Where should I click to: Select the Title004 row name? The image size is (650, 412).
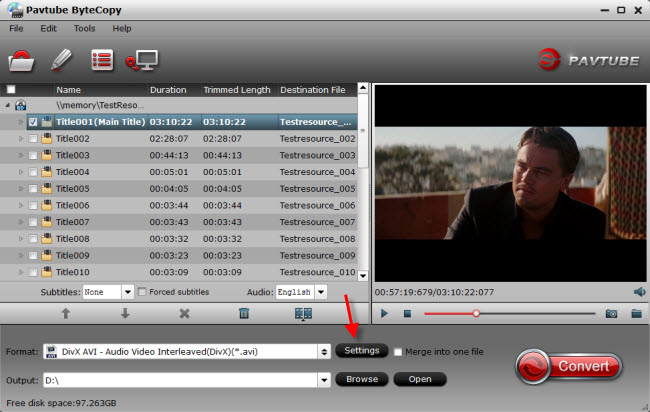73,172
